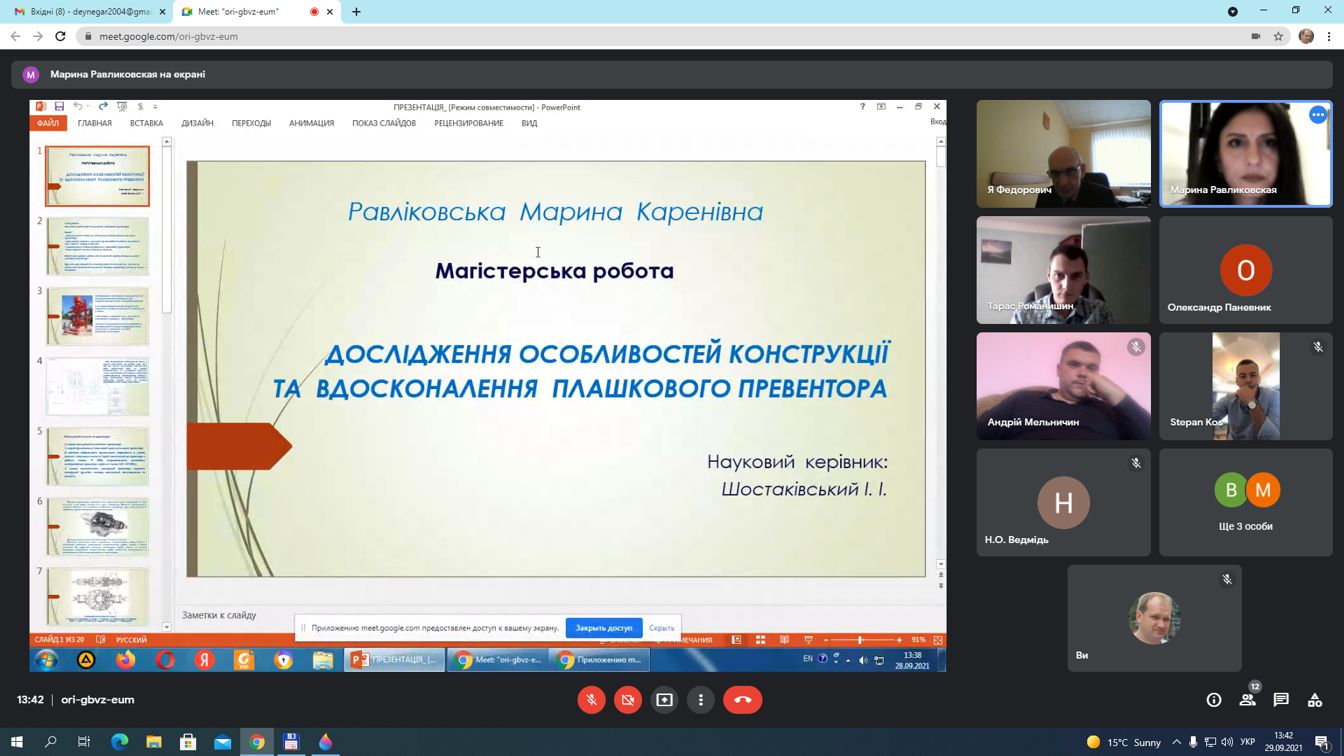This screenshot has height=756, width=1344.
Task: Bookmark this page with star icon
Action: pos(1278,36)
